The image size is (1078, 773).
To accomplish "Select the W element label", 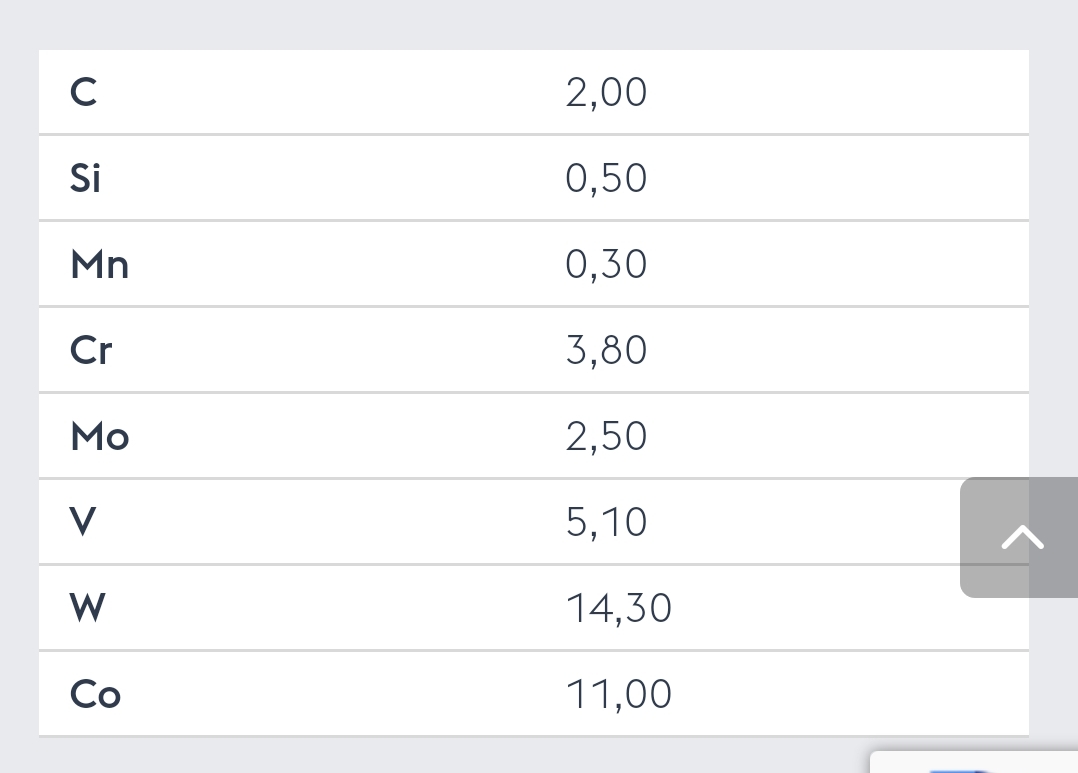I will [x=87, y=608].
